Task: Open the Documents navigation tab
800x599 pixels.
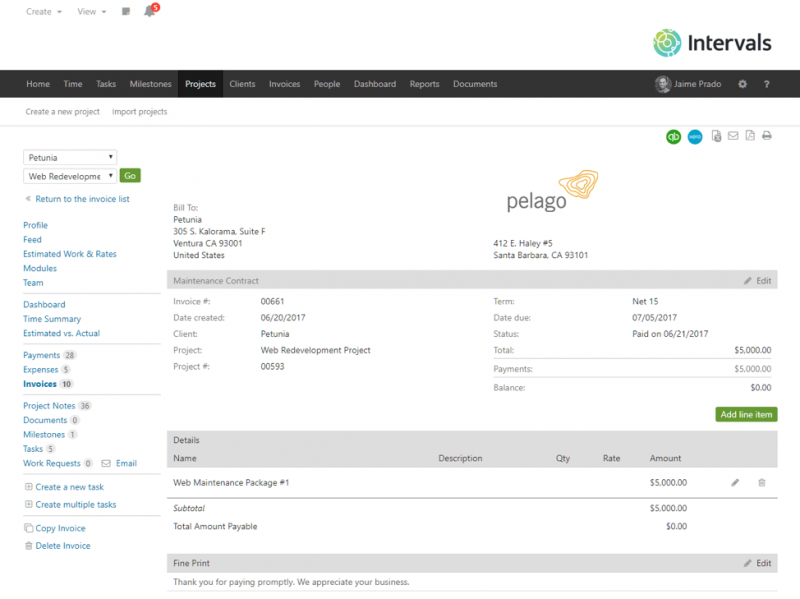Action: tap(475, 84)
